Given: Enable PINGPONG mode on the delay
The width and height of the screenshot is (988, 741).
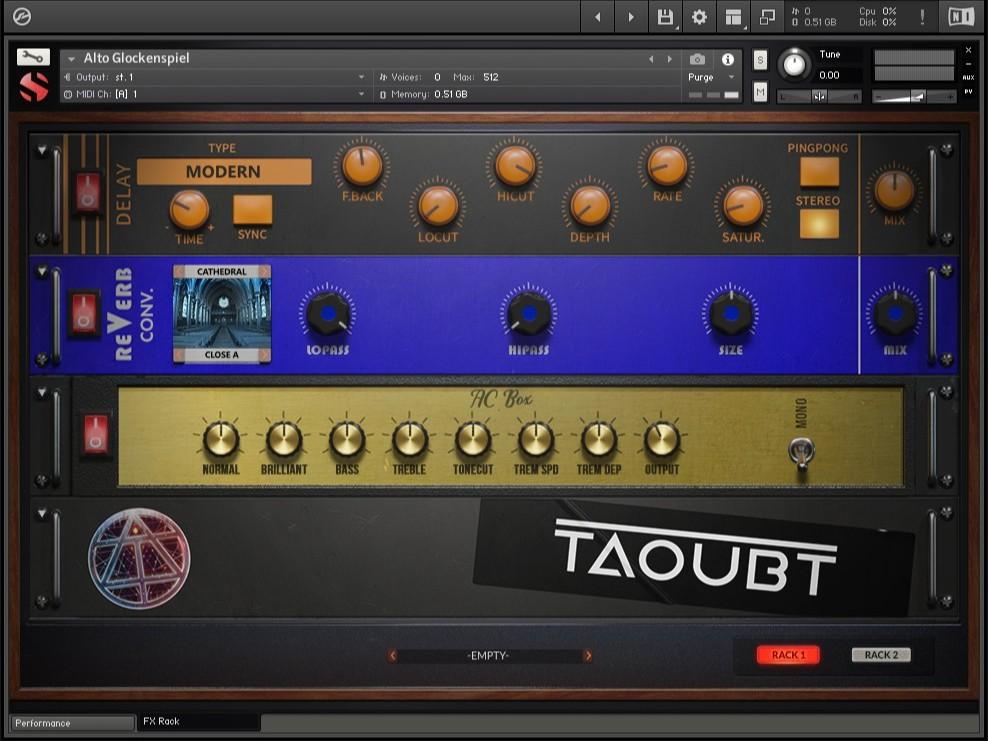Looking at the screenshot, I should [x=819, y=172].
